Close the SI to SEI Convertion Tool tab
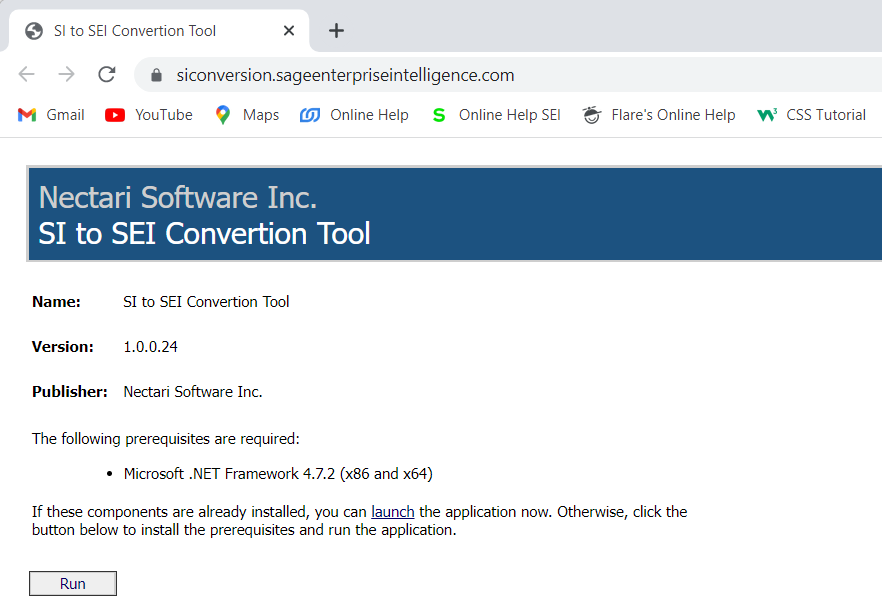 click(x=288, y=31)
